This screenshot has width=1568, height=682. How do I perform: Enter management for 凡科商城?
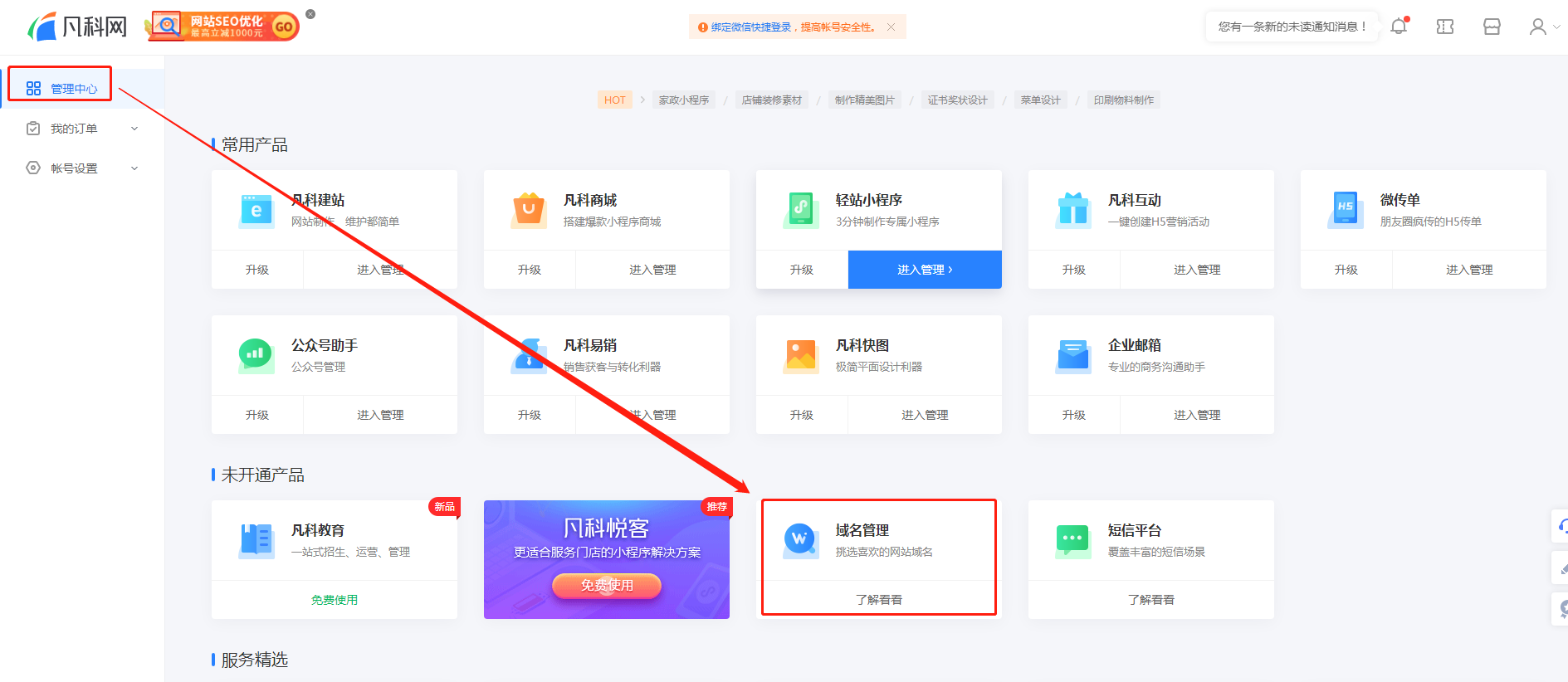point(652,270)
